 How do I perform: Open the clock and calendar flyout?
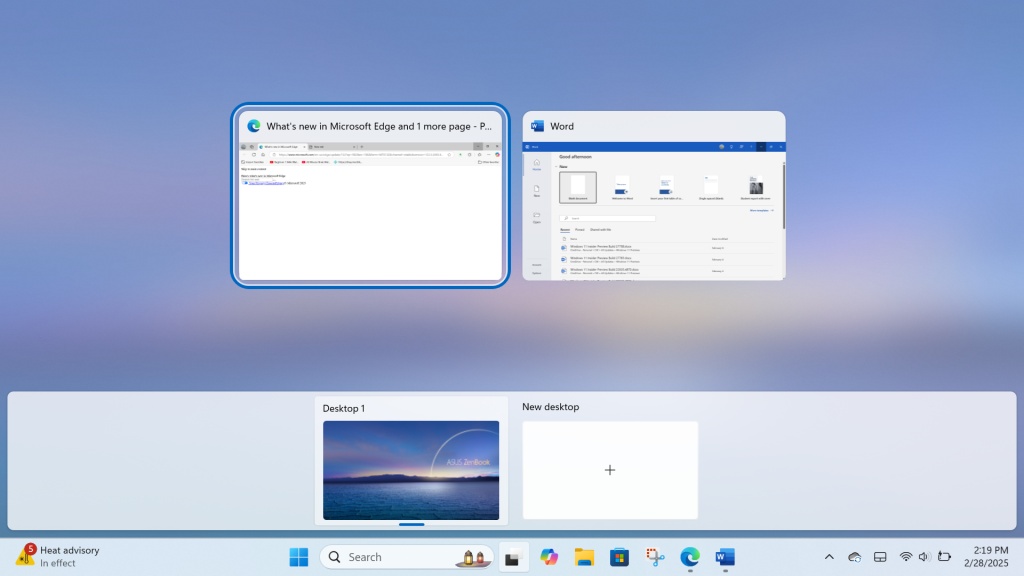[985, 557]
